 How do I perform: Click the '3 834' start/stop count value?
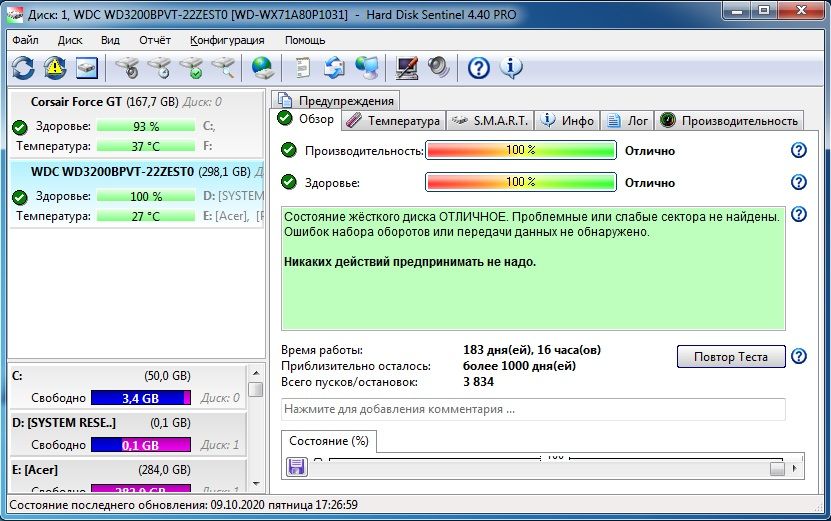(x=478, y=382)
